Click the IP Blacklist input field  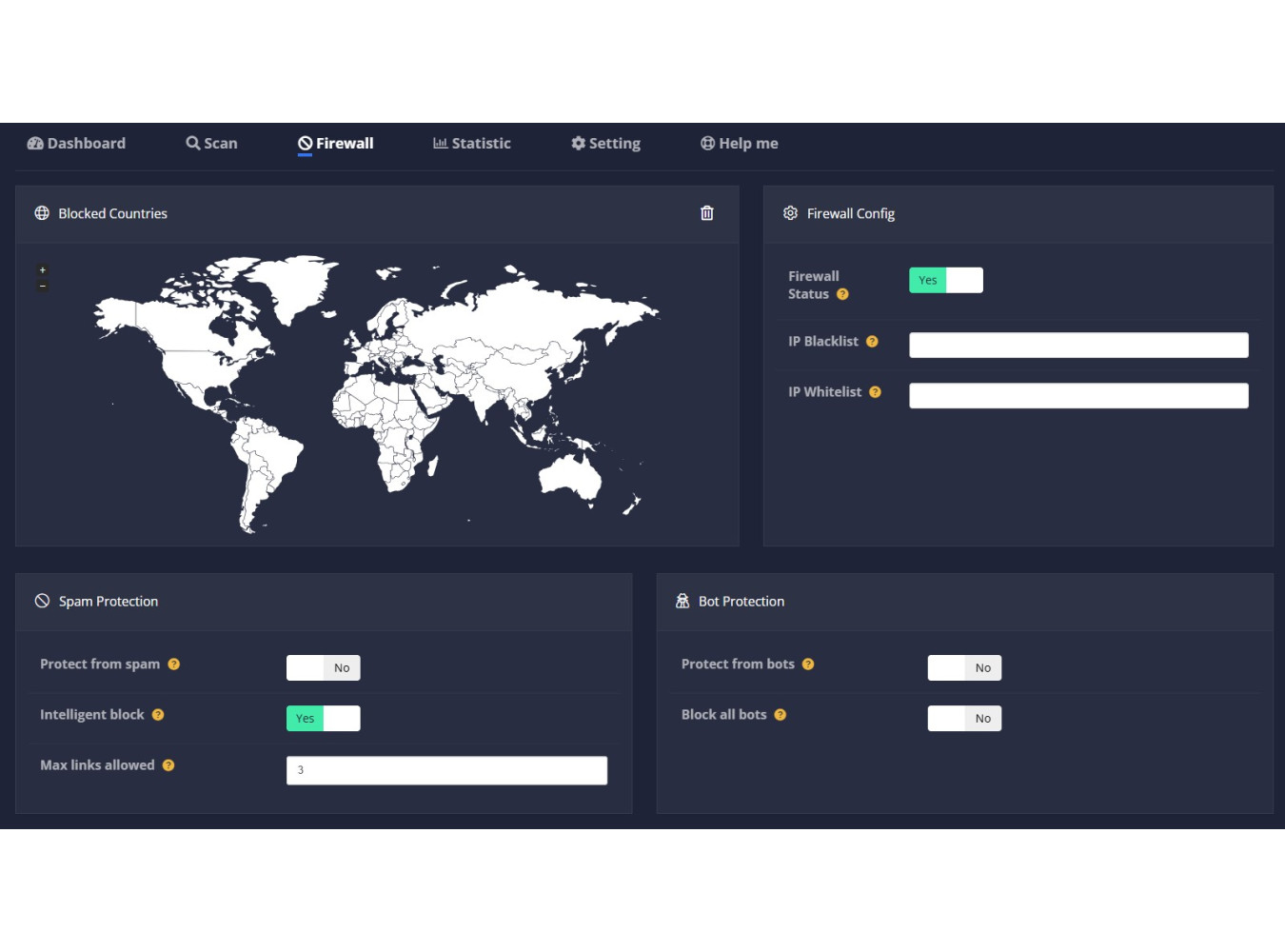tap(1077, 345)
